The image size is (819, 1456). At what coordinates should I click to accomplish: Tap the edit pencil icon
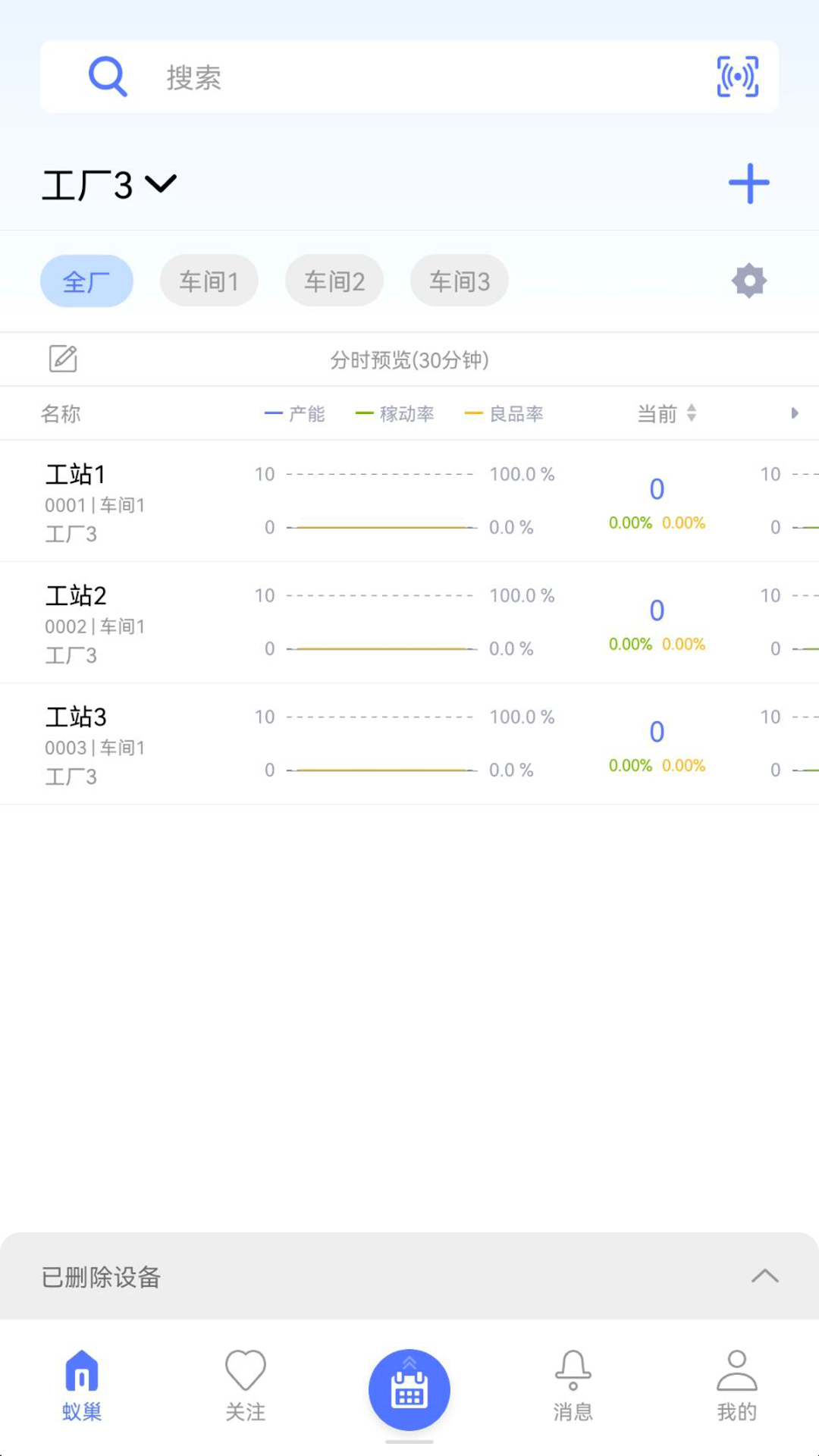tap(63, 359)
